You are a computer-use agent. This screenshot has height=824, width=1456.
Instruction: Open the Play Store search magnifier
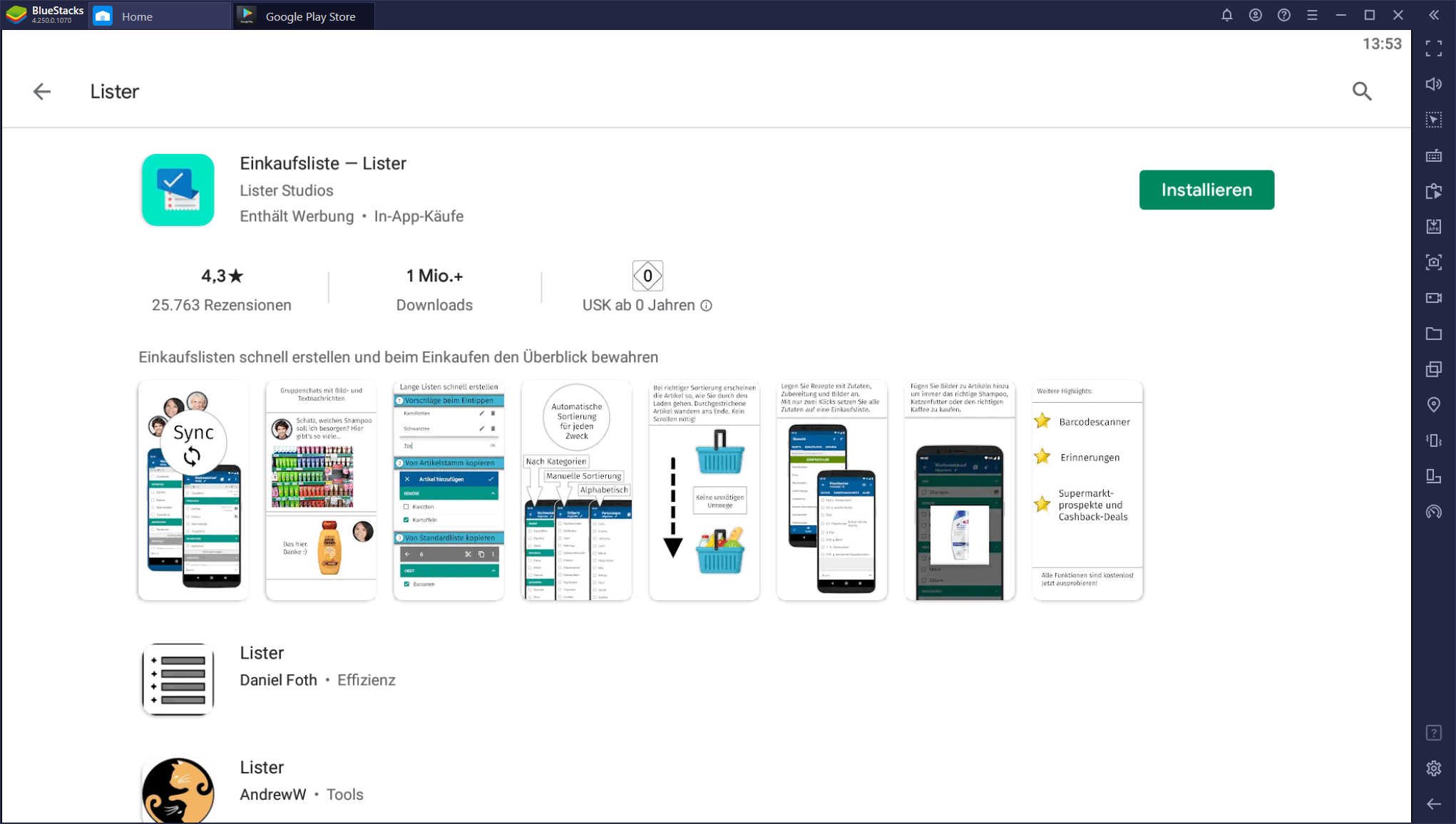(x=1362, y=91)
